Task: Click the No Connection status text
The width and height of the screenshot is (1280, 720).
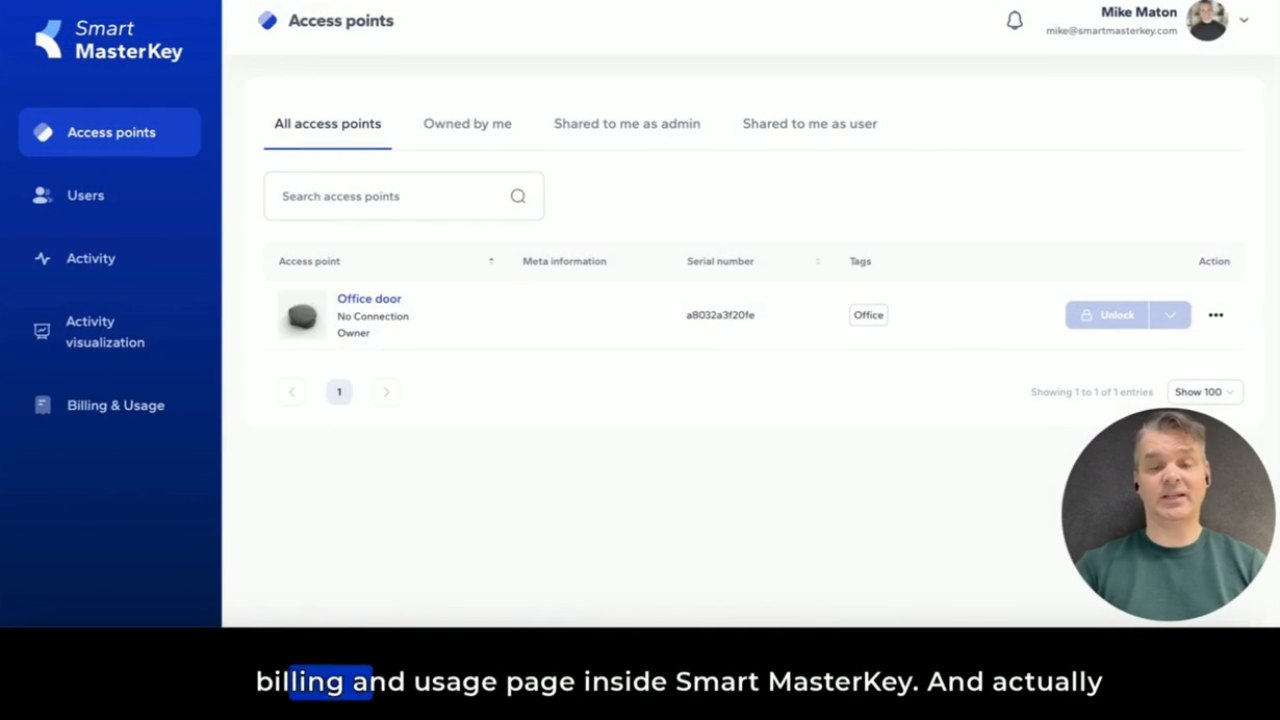Action: tap(373, 316)
